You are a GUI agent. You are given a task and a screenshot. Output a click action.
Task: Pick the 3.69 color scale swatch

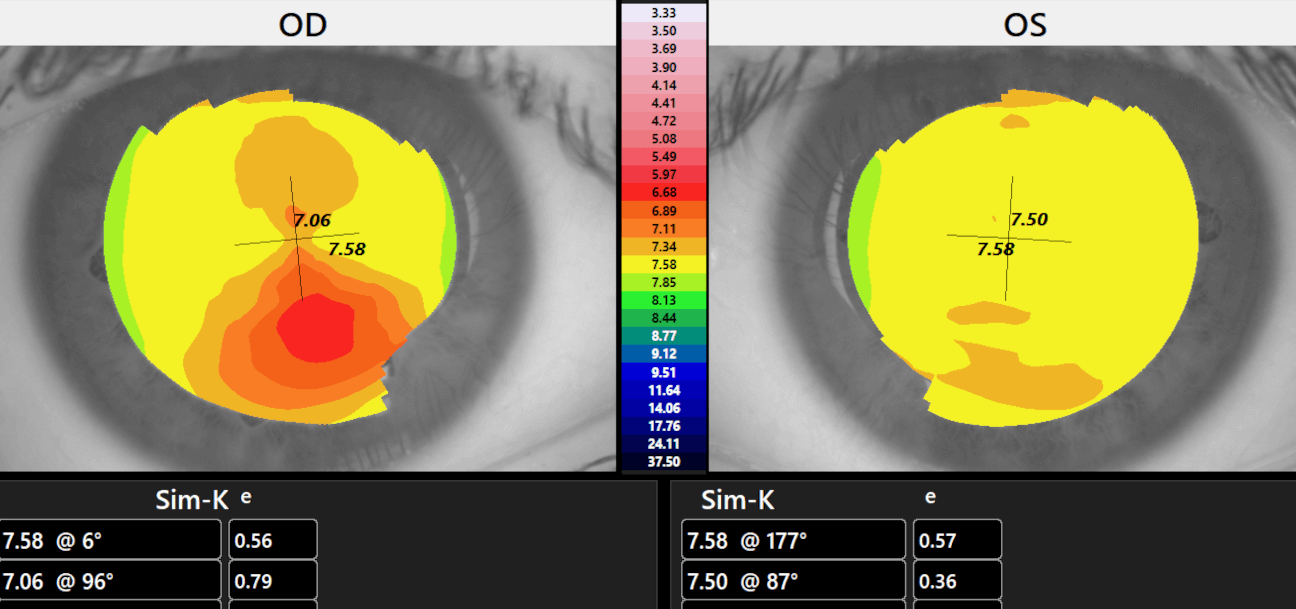[663, 49]
